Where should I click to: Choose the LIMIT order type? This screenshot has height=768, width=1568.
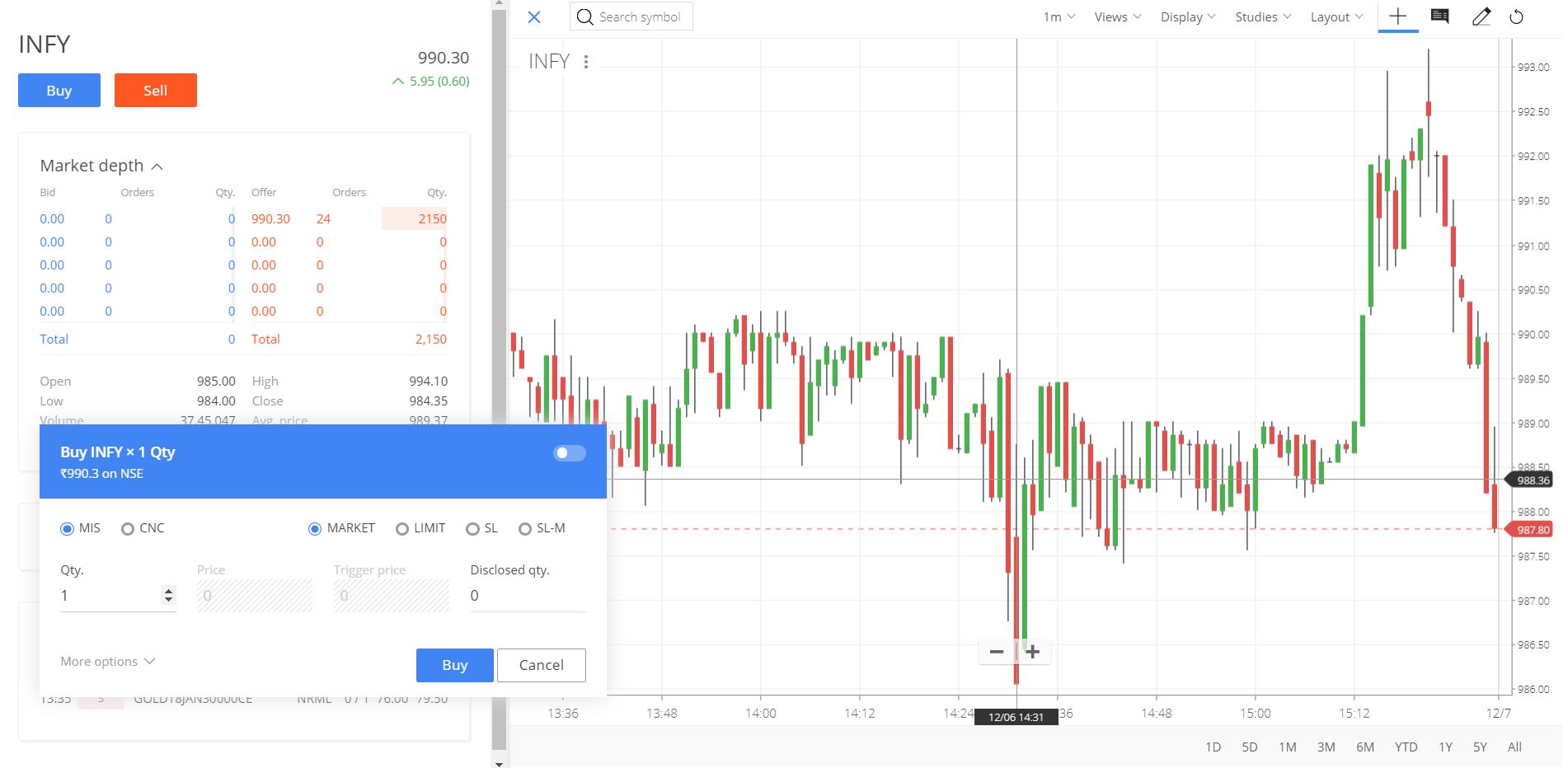[402, 528]
